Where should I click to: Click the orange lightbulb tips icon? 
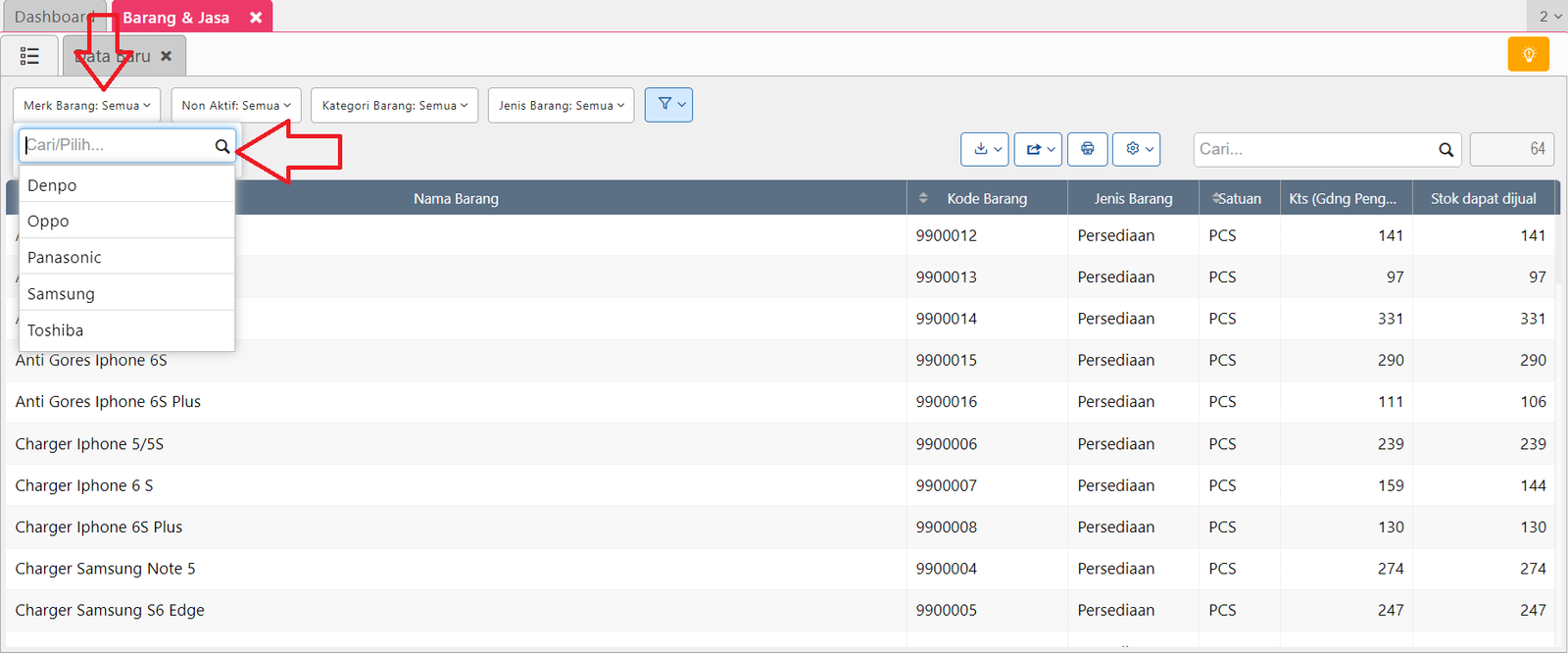[1528, 55]
